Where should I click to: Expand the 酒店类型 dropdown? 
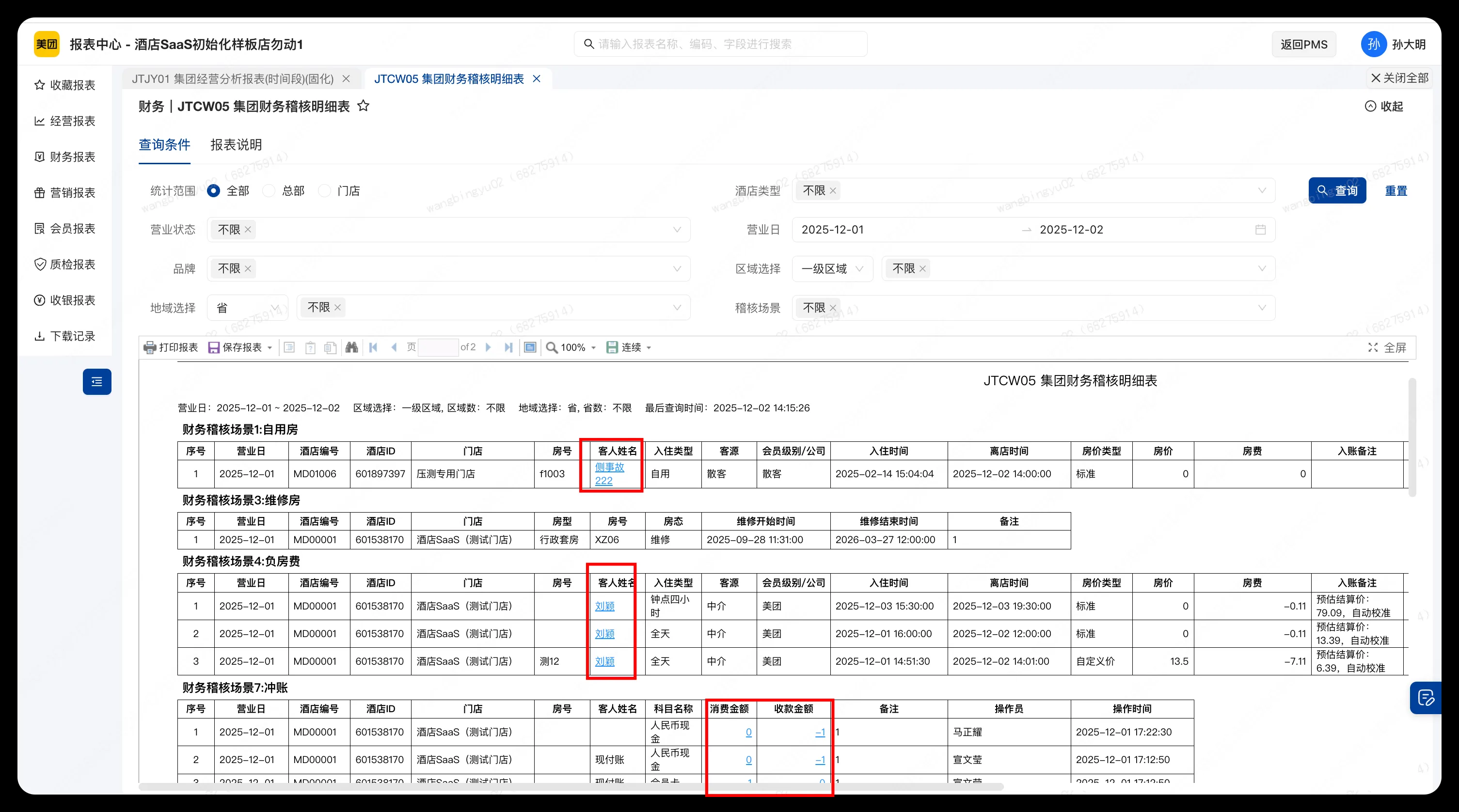click(1262, 191)
